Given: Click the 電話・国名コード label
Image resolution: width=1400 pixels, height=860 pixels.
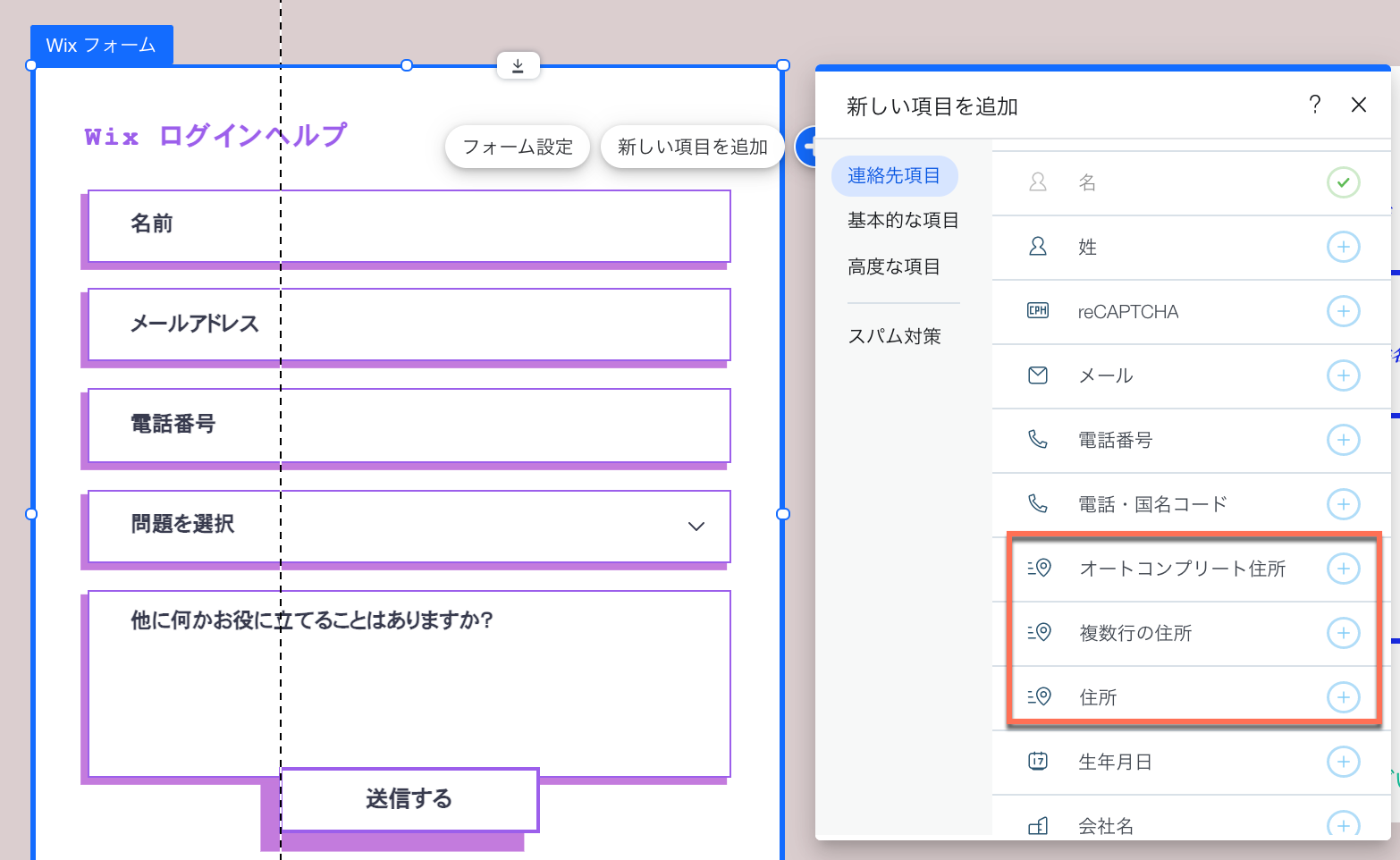Looking at the screenshot, I should click(1152, 504).
